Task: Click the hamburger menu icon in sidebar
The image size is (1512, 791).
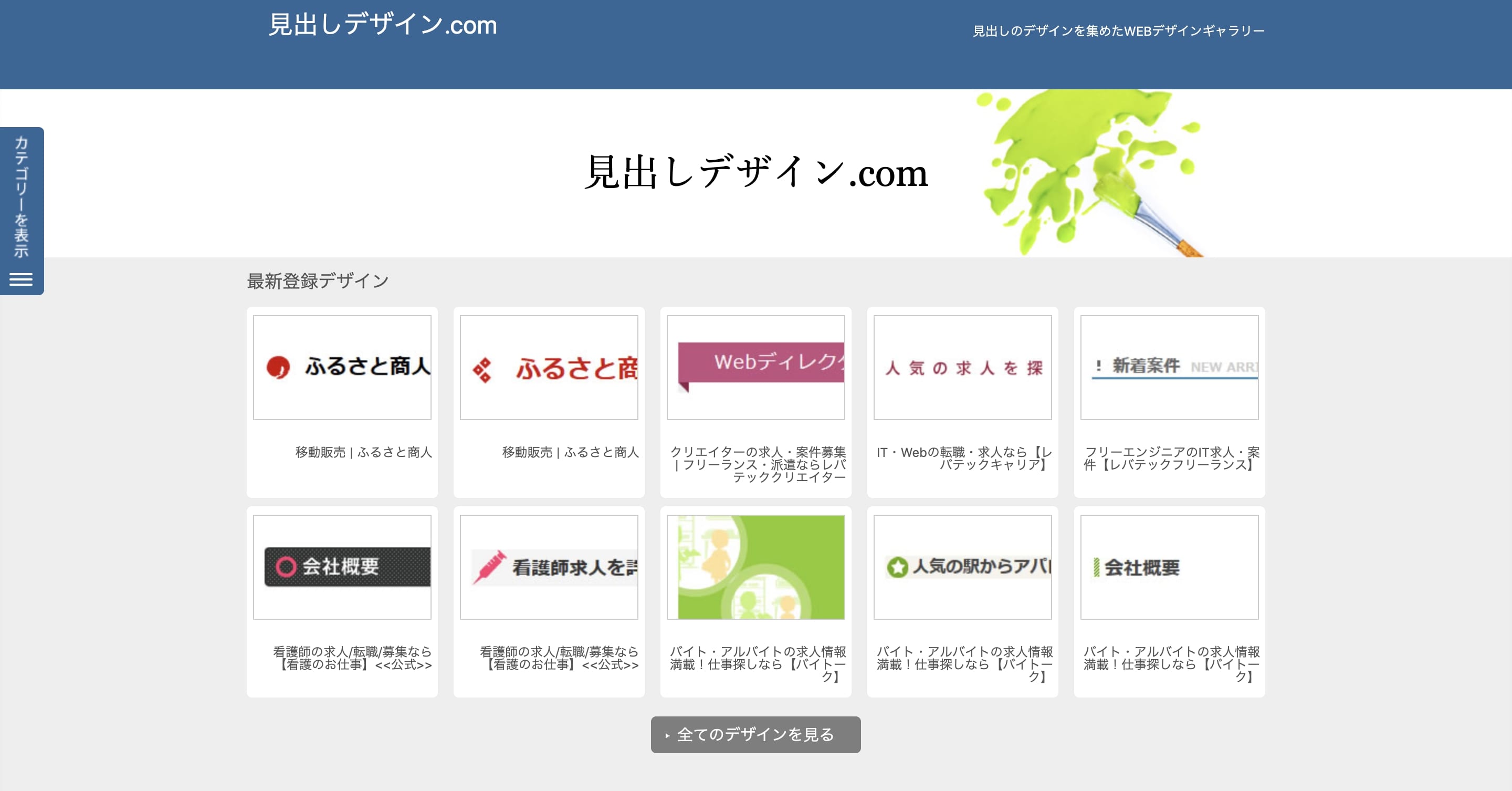Action: (x=21, y=279)
